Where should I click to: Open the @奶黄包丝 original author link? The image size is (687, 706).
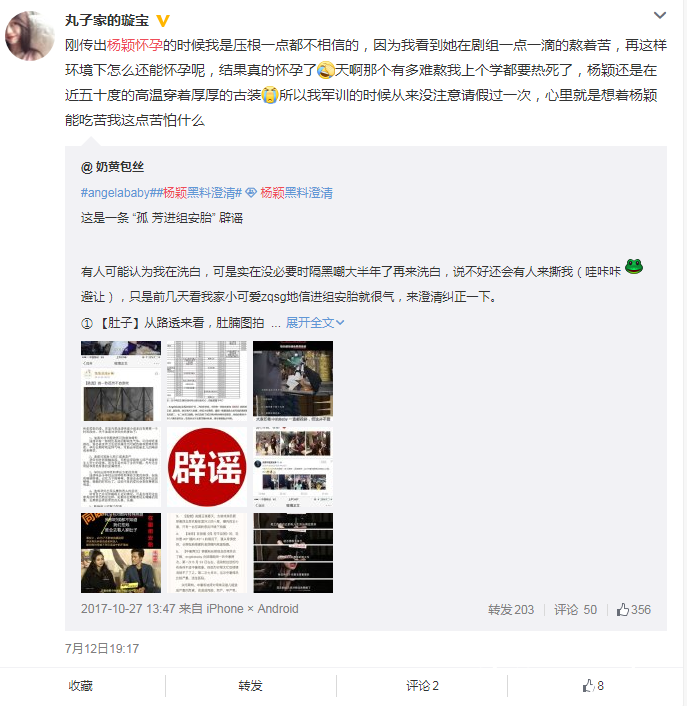click(x=112, y=167)
